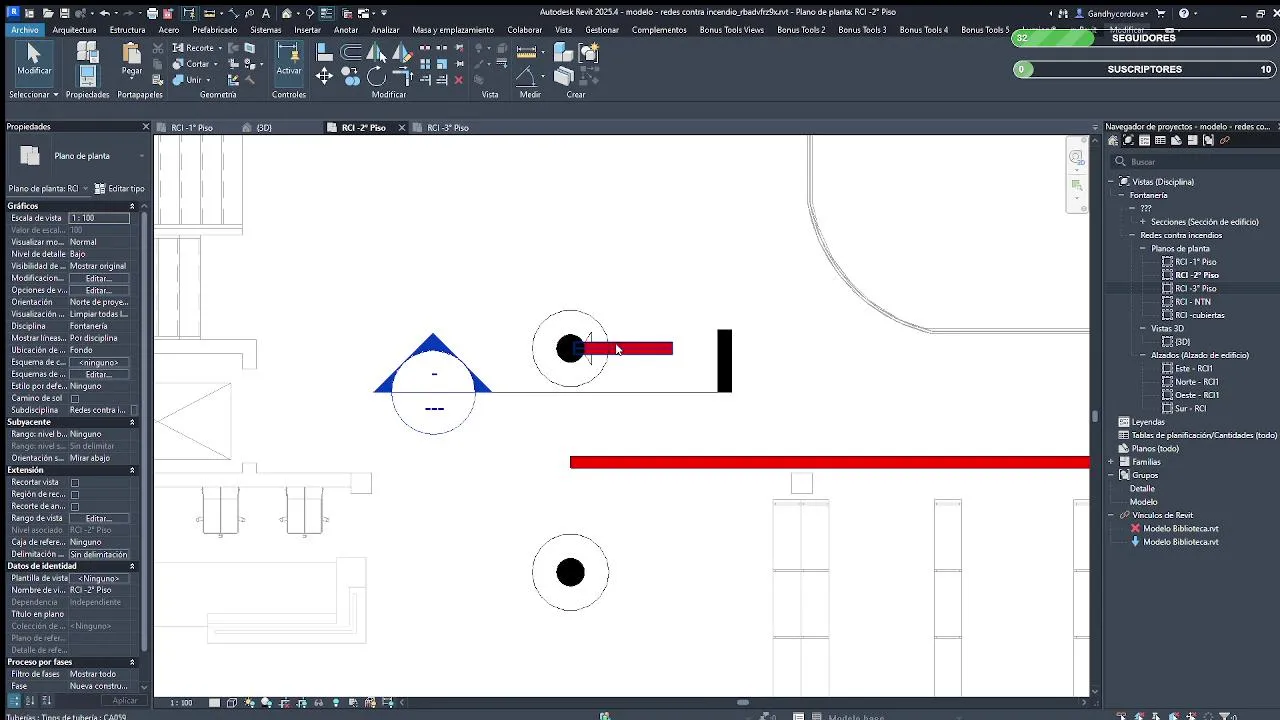
Task: Click the Buscar search field in project browser
Action: coord(1195,162)
